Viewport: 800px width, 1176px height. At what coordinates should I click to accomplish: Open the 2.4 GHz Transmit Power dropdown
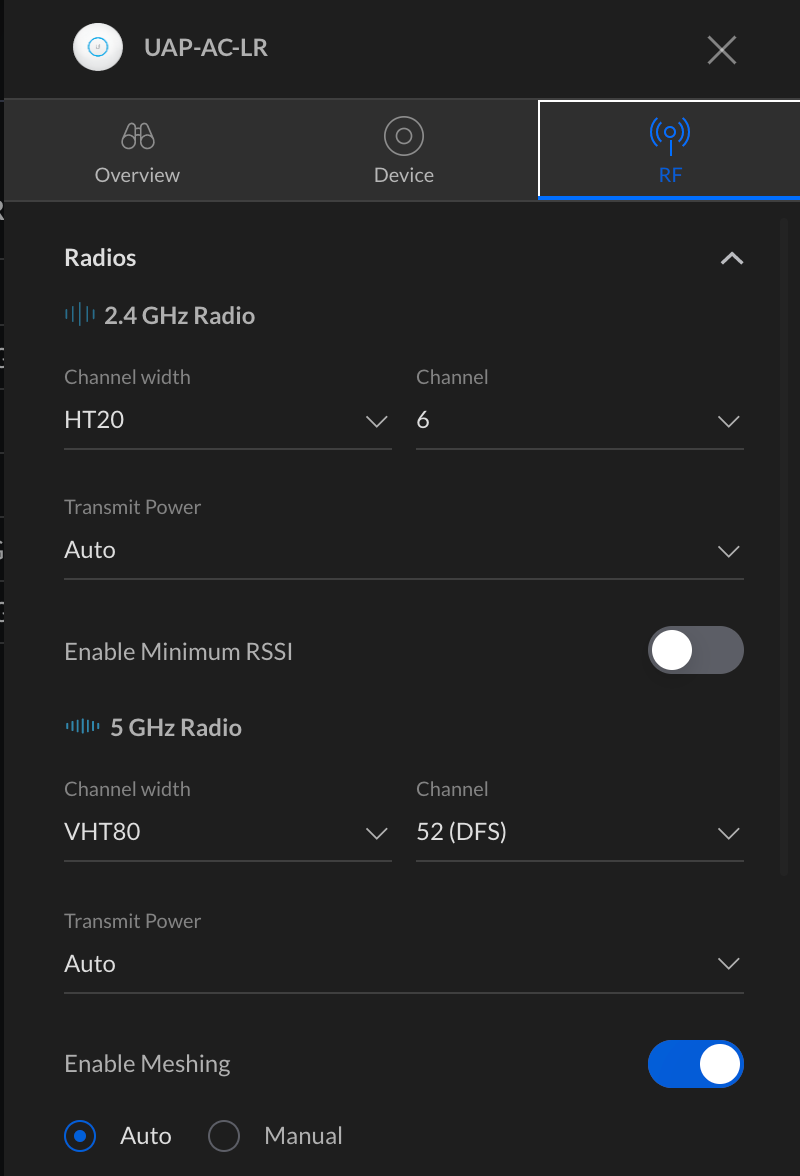(x=403, y=551)
